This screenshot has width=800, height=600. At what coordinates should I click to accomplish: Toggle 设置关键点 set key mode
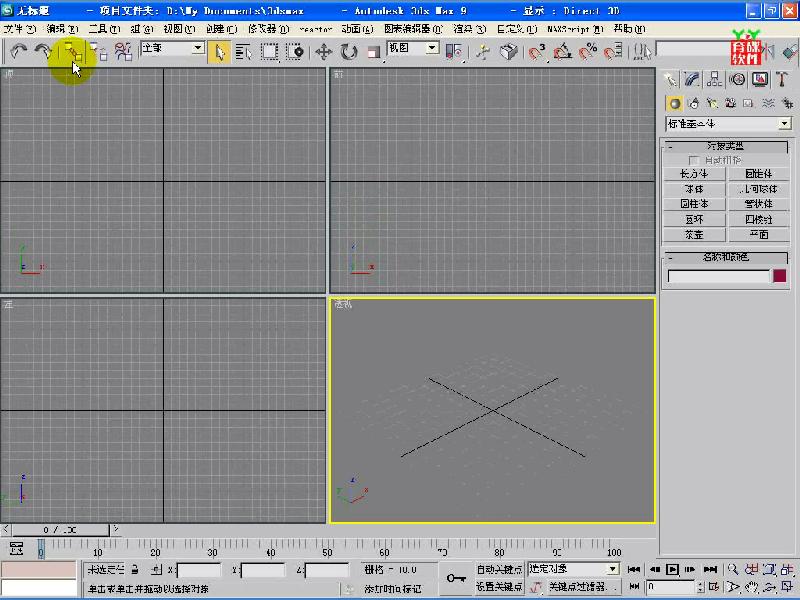tap(499, 587)
